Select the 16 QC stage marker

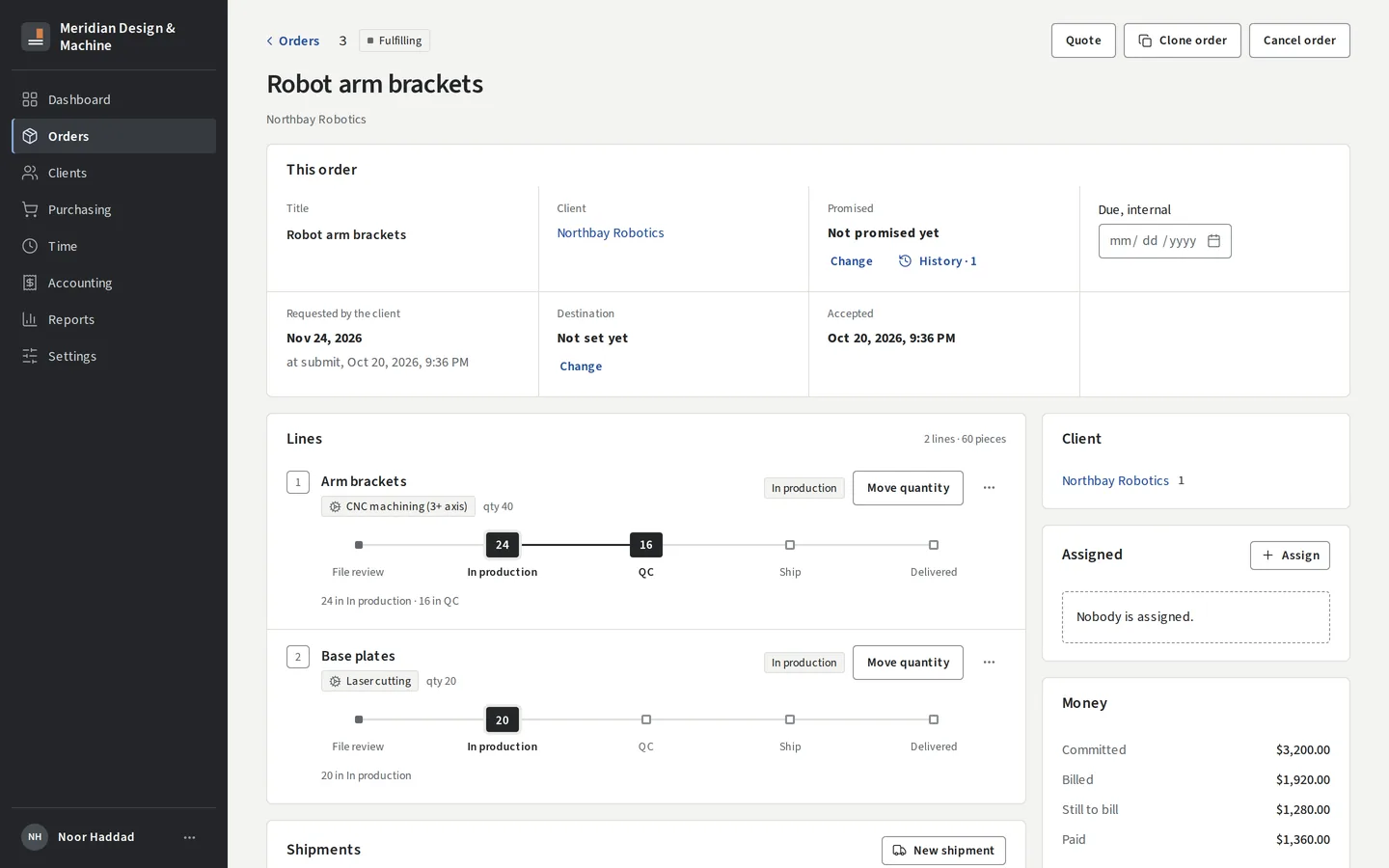coord(646,545)
